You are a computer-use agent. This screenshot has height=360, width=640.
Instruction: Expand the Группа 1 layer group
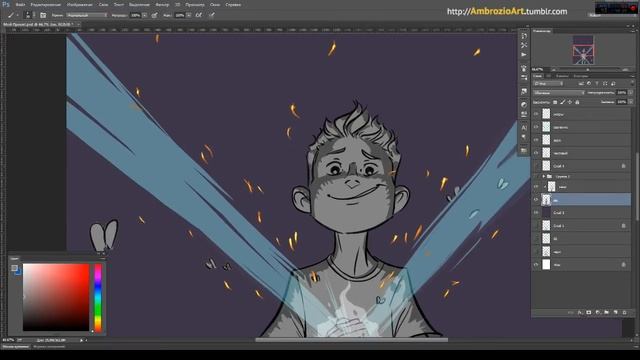click(x=544, y=176)
